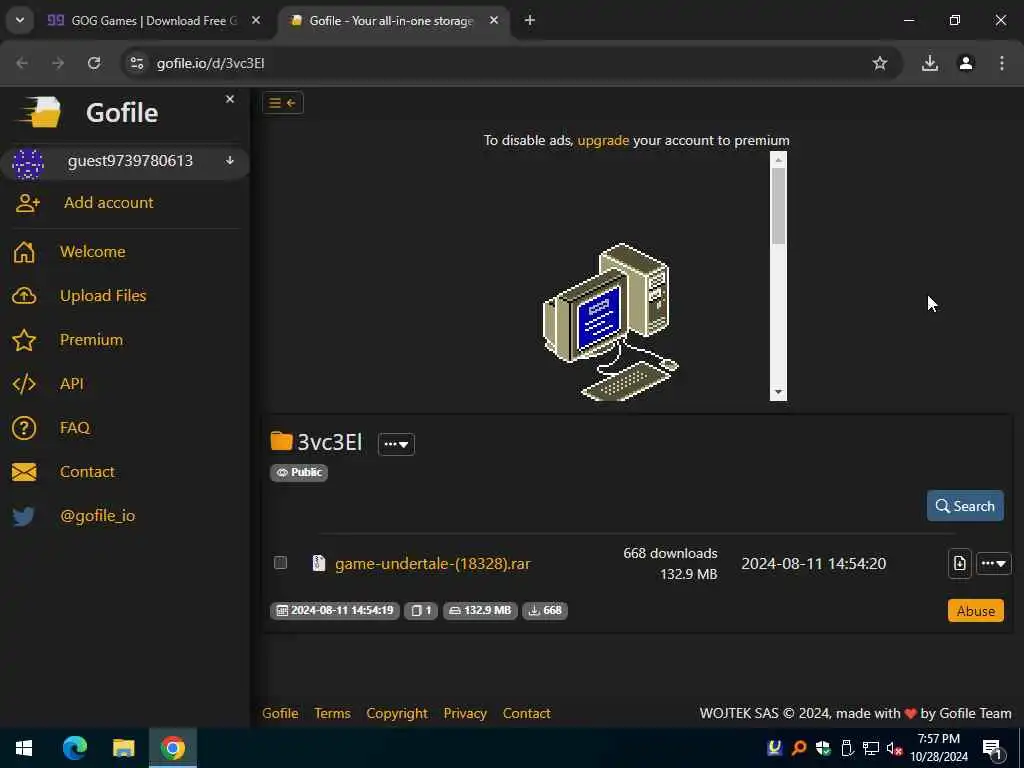Image resolution: width=1024 pixels, height=768 pixels.
Task: Close the GOG Games tab
Action: click(256, 21)
